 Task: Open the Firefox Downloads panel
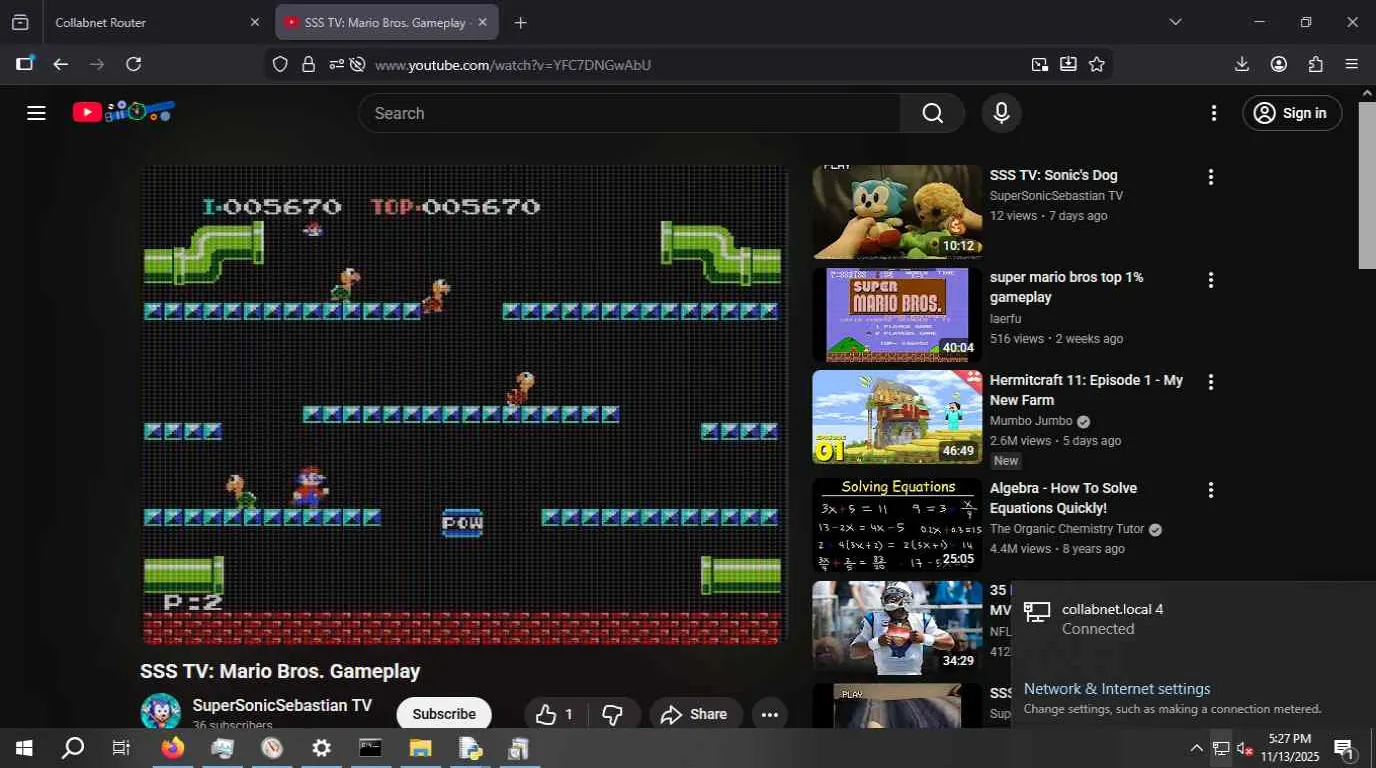[1242, 64]
